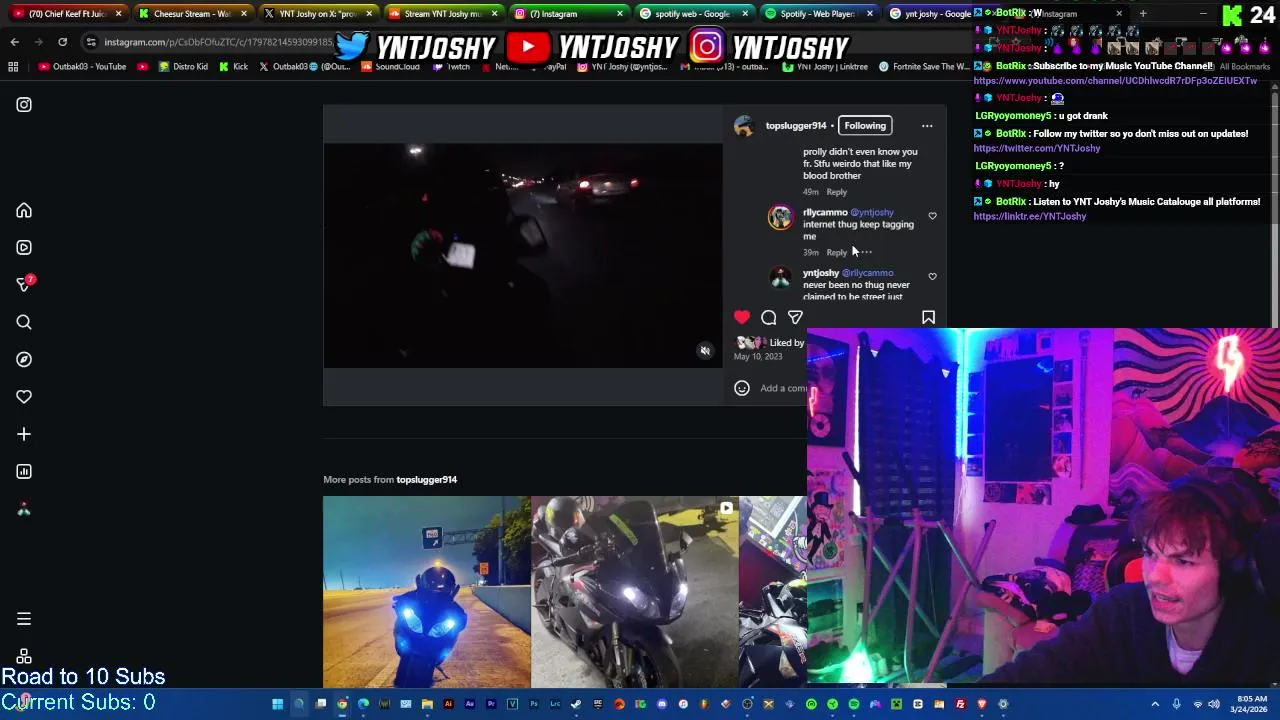This screenshot has width=1280, height=720.
Task: Open rllycammo's avatar in the comments
Action: pyautogui.click(x=780, y=218)
